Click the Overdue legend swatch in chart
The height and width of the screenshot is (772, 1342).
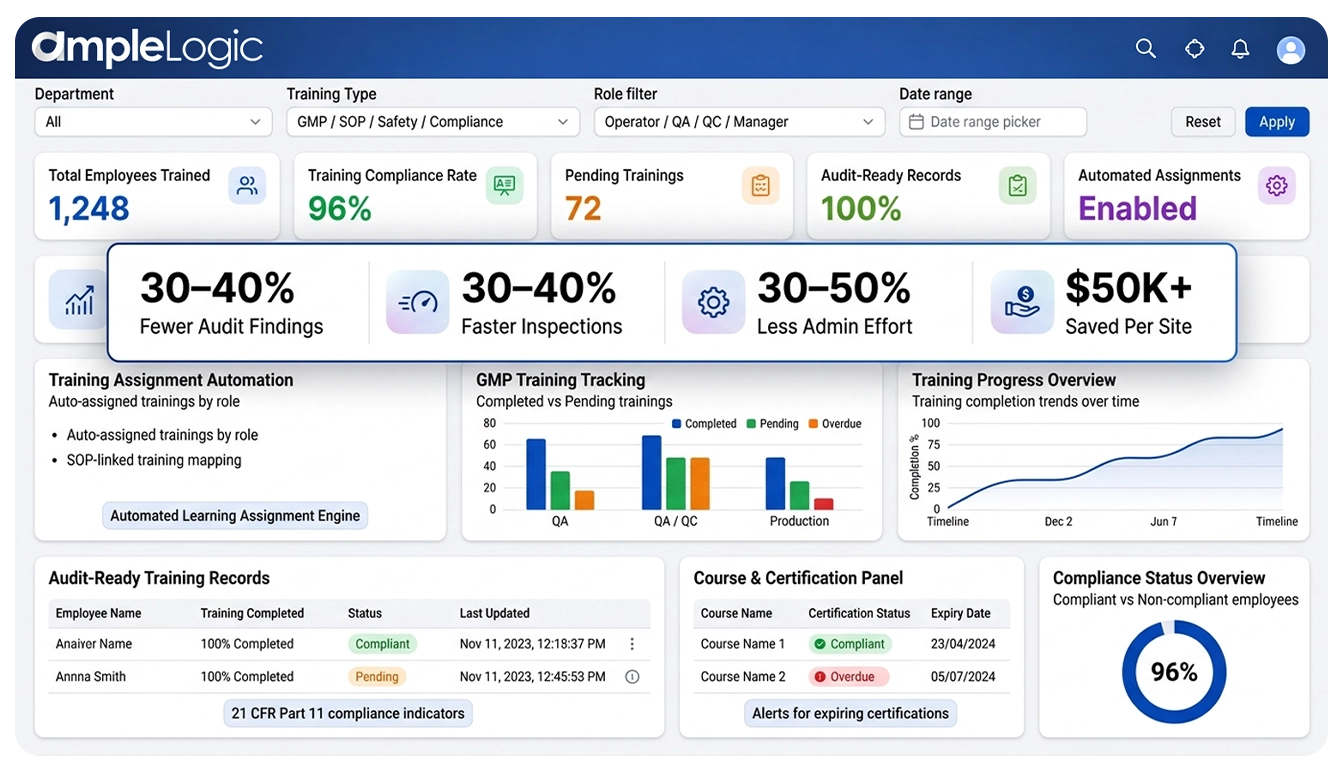813,424
